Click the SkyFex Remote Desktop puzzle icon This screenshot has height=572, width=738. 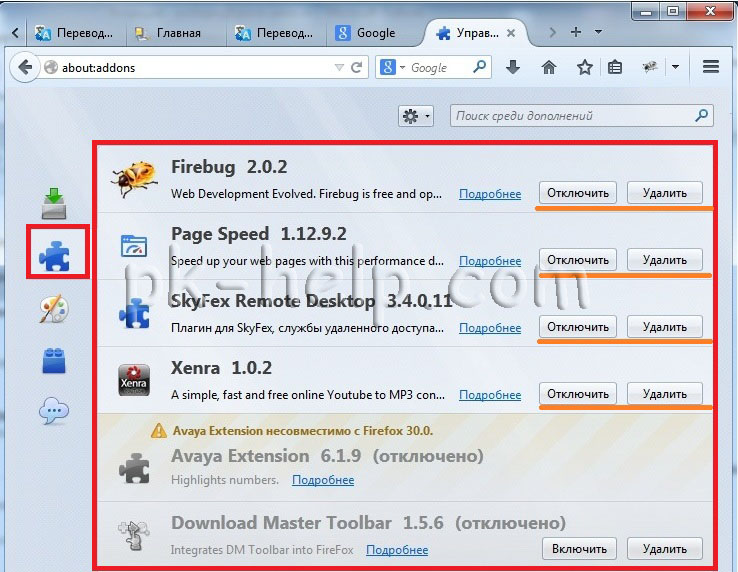134,313
